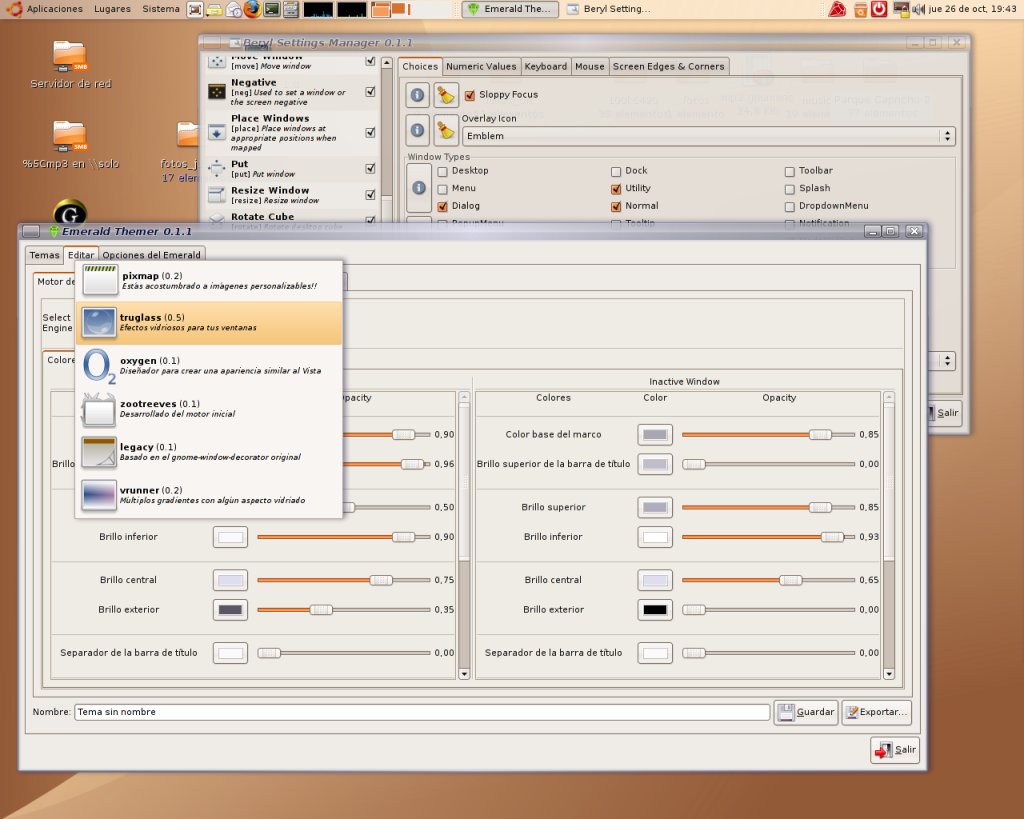Open terminal launcher in top panel
Image resolution: width=1024 pixels, height=819 pixels.
point(272,9)
